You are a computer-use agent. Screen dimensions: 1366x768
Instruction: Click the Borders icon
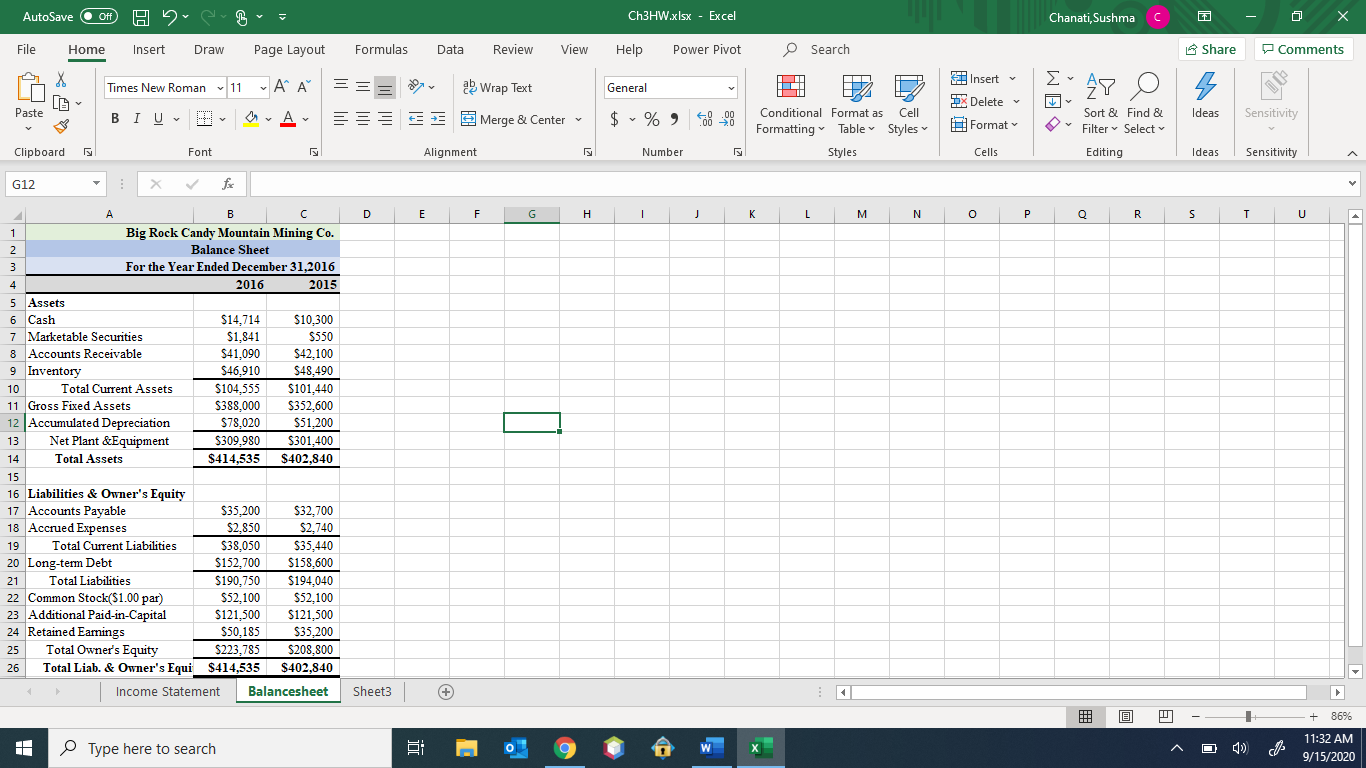tap(203, 120)
